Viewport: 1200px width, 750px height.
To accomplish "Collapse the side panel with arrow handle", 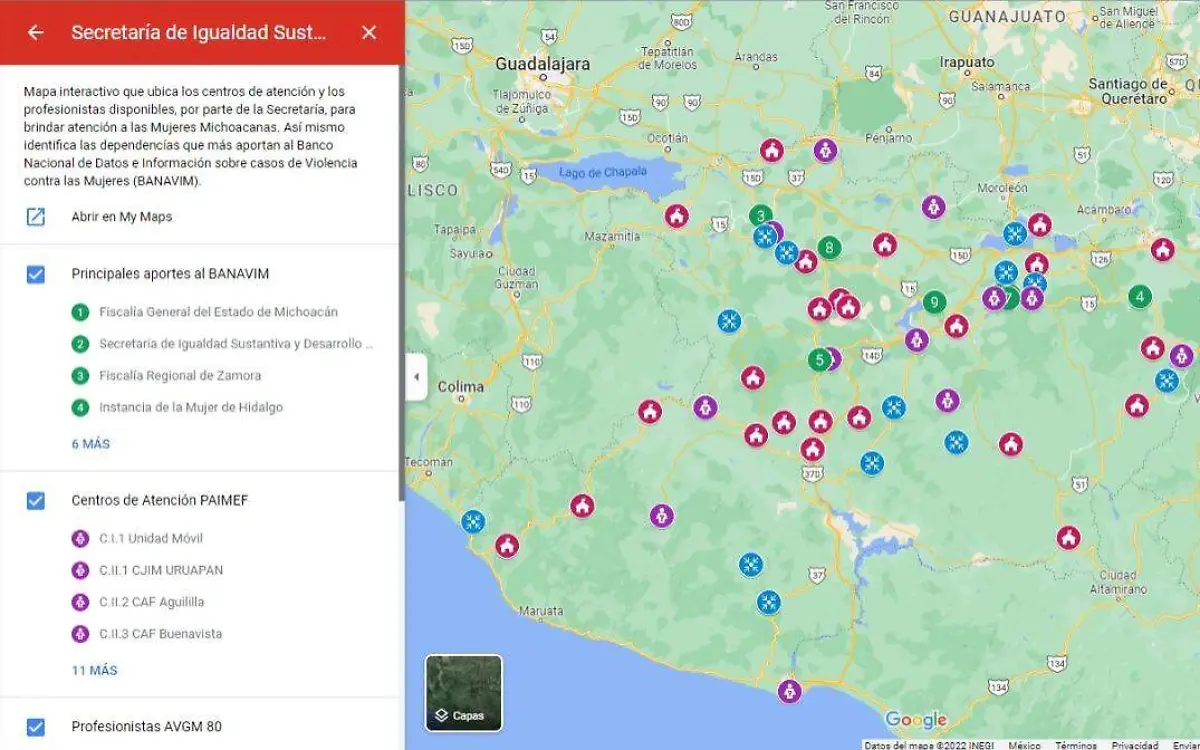I will point(416,377).
